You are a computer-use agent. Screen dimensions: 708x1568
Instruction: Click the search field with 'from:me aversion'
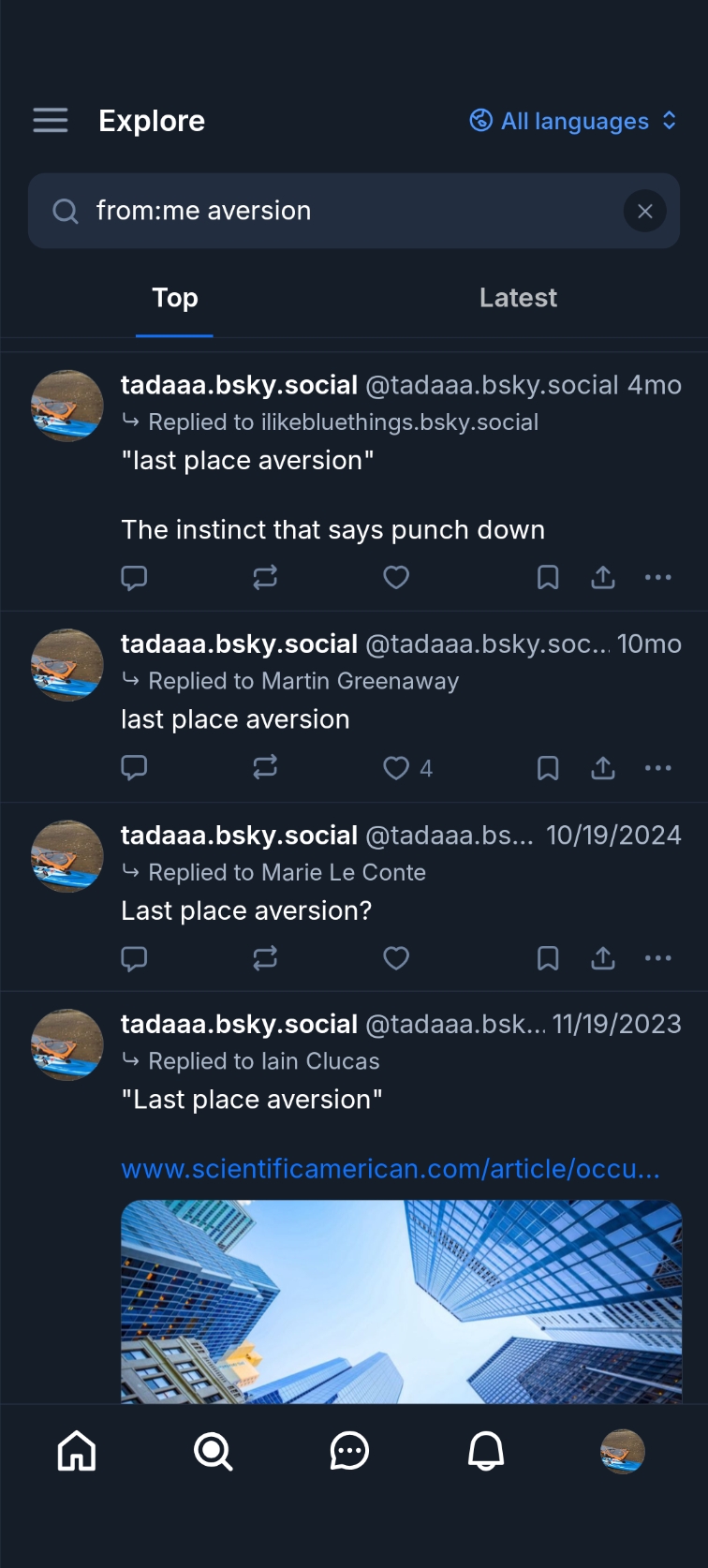click(x=347, y=211)
